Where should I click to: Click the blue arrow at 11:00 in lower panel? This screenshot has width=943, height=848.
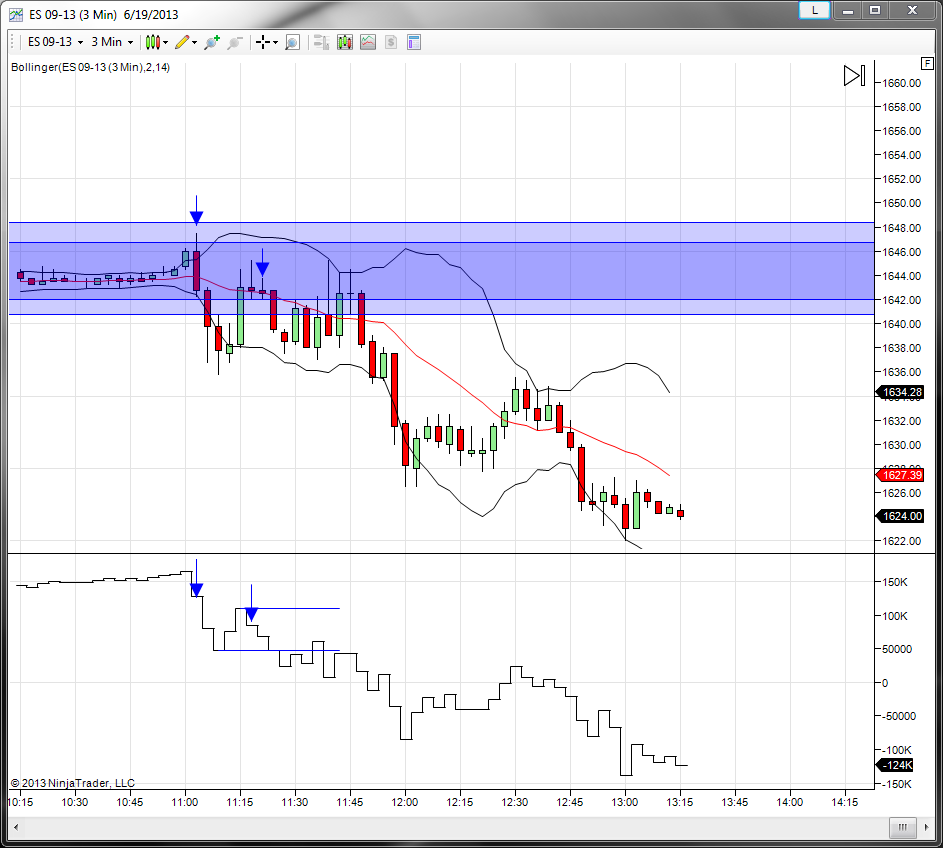coord(196,579)
